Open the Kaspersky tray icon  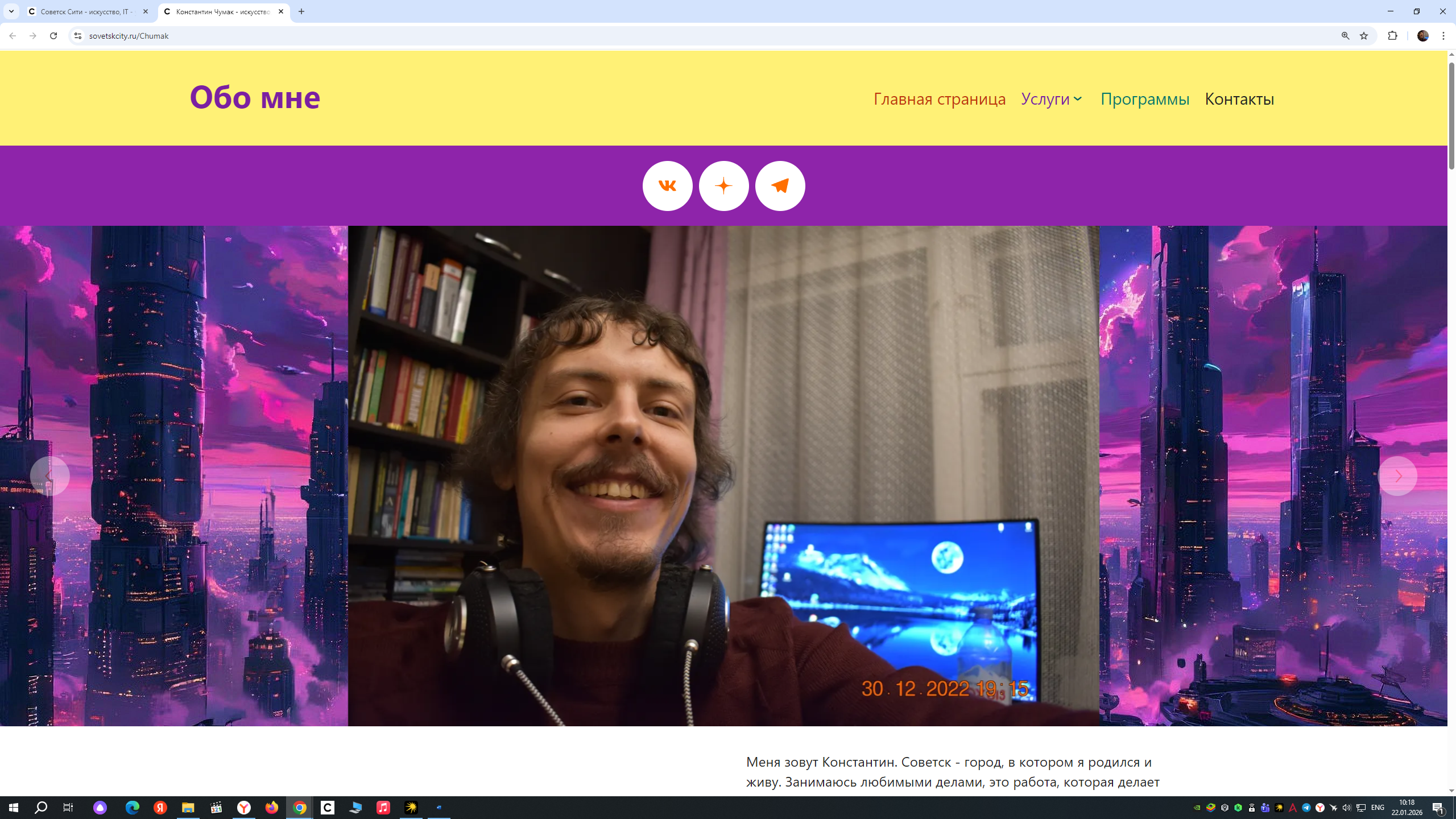point(1238,808)
